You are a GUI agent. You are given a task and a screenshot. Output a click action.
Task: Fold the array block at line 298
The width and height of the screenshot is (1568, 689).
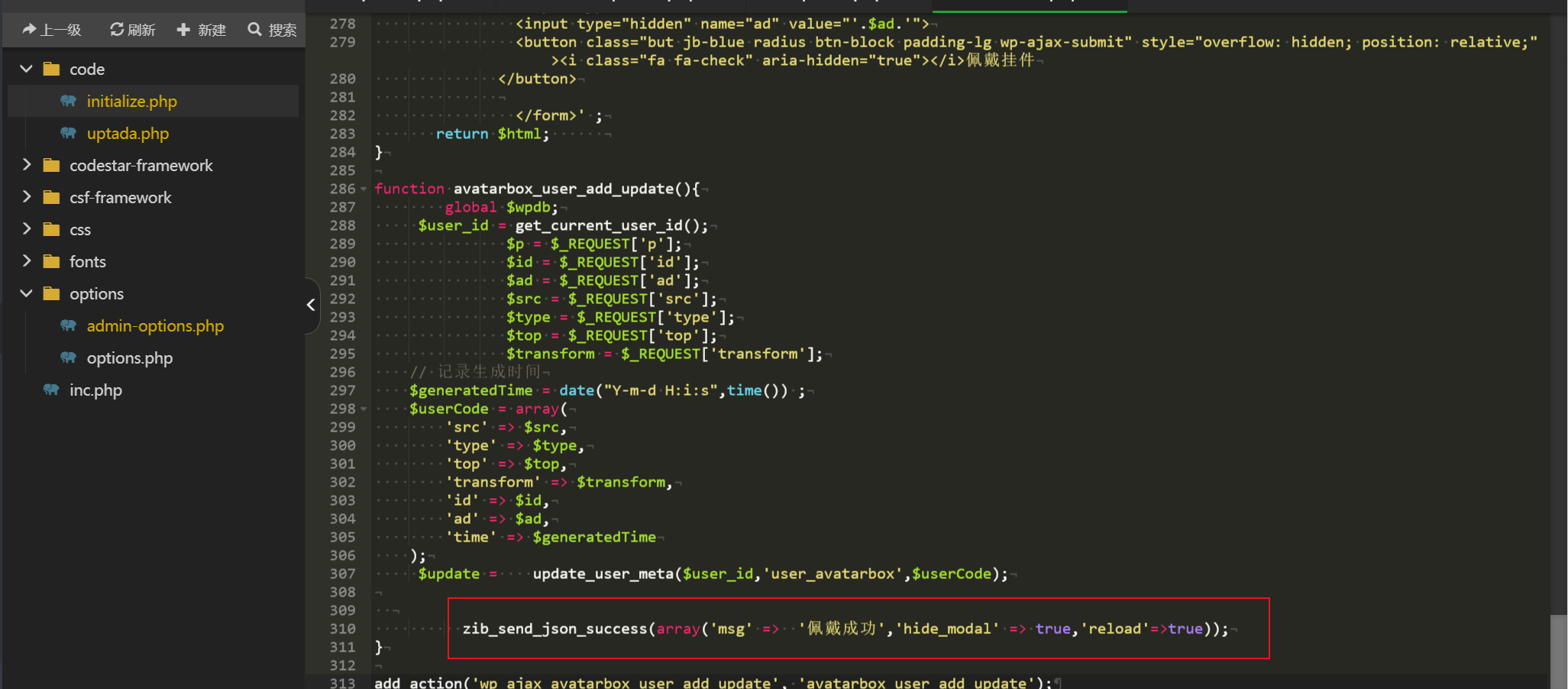364,409
